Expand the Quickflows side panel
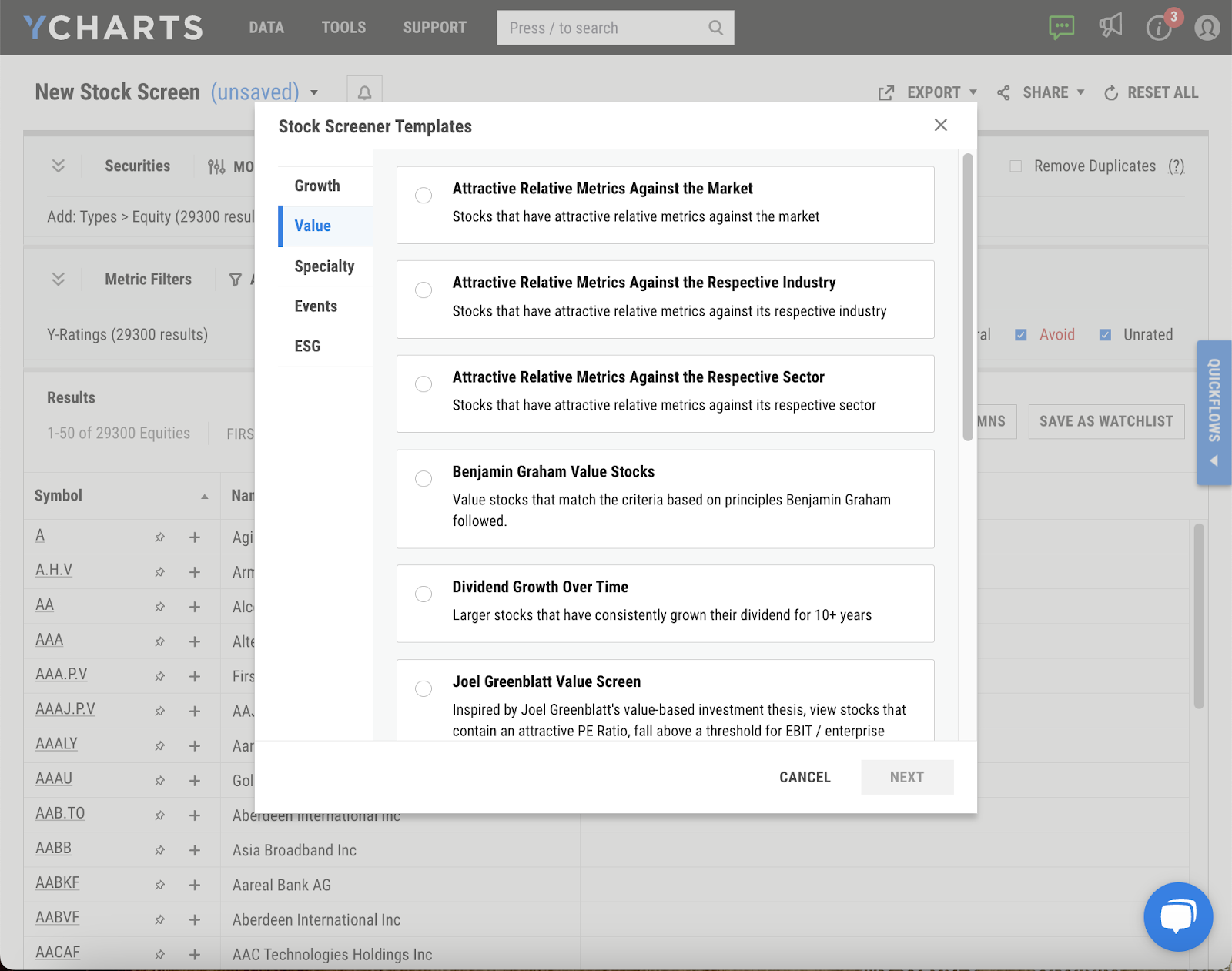This screenshot has width=1232, height=971. (1214, 412)
